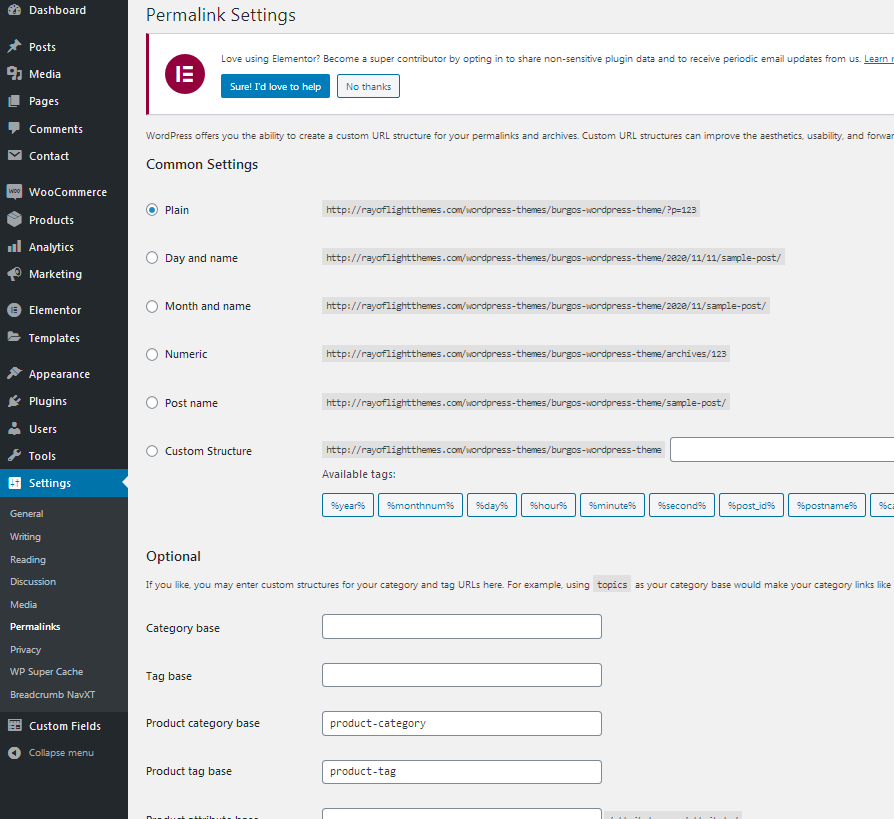This screenshot has width=894, height=819.
Task: Click "Sure! I'd love to help" button
Action: click(x=275, y=87)
